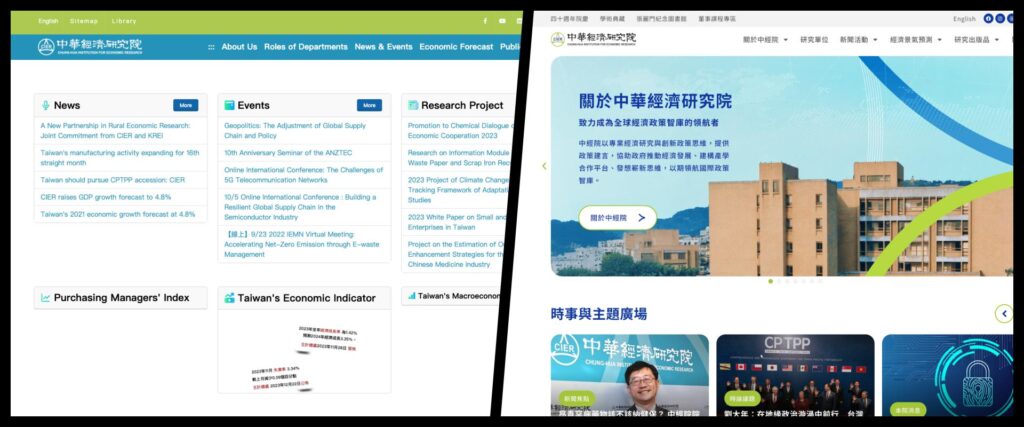Open the Facebook icon beside English on right site

pyautogui.click(x=988, y=18)
